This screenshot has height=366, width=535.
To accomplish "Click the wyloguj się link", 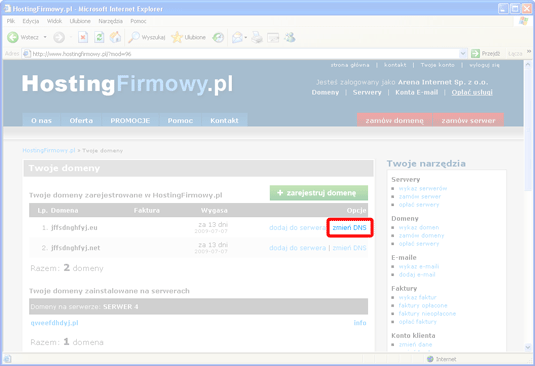I will tap(484, 65).
